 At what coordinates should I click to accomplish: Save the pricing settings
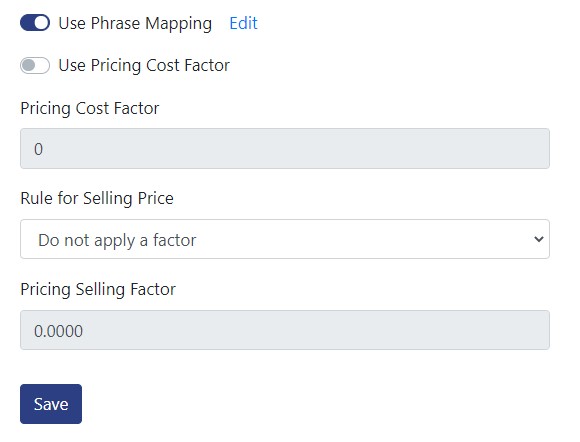(x=51, y=404)
